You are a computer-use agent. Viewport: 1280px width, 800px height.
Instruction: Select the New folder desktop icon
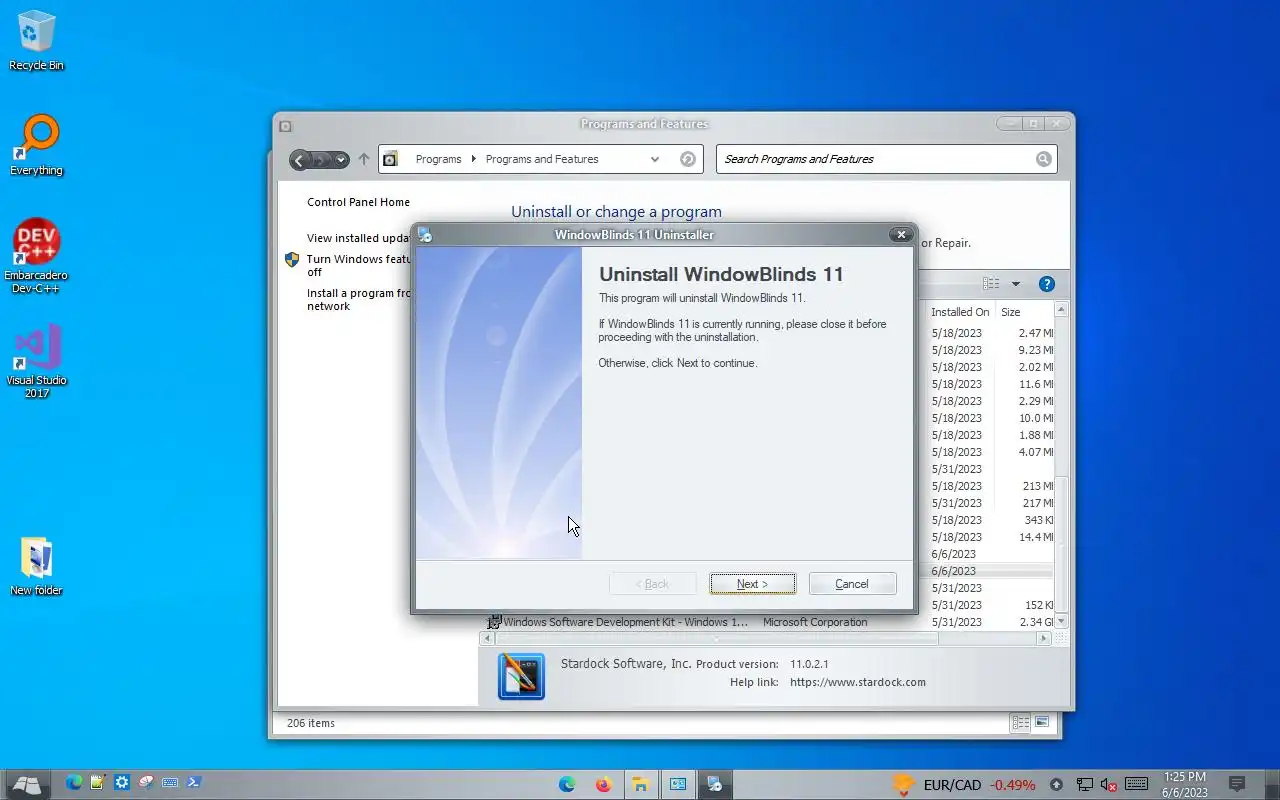36,566
